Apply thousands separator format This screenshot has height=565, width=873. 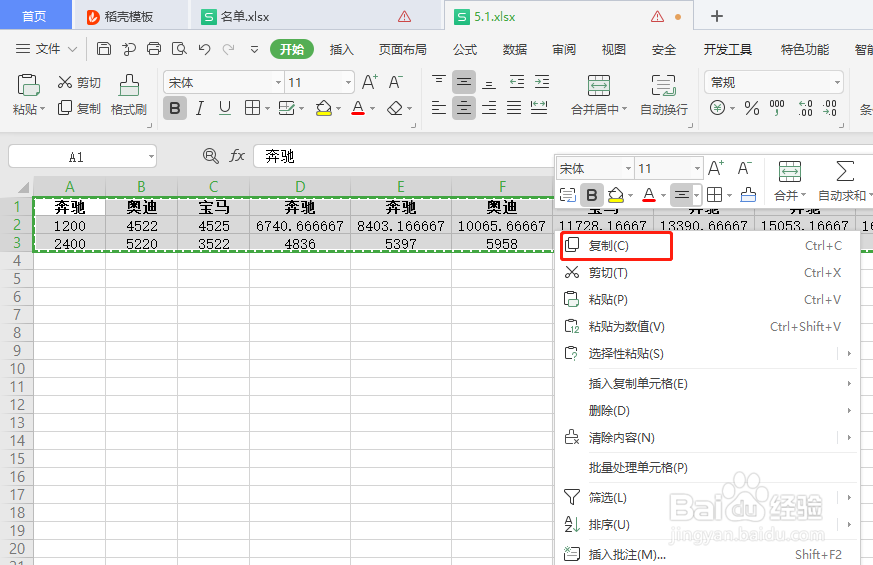coord(777,107)
